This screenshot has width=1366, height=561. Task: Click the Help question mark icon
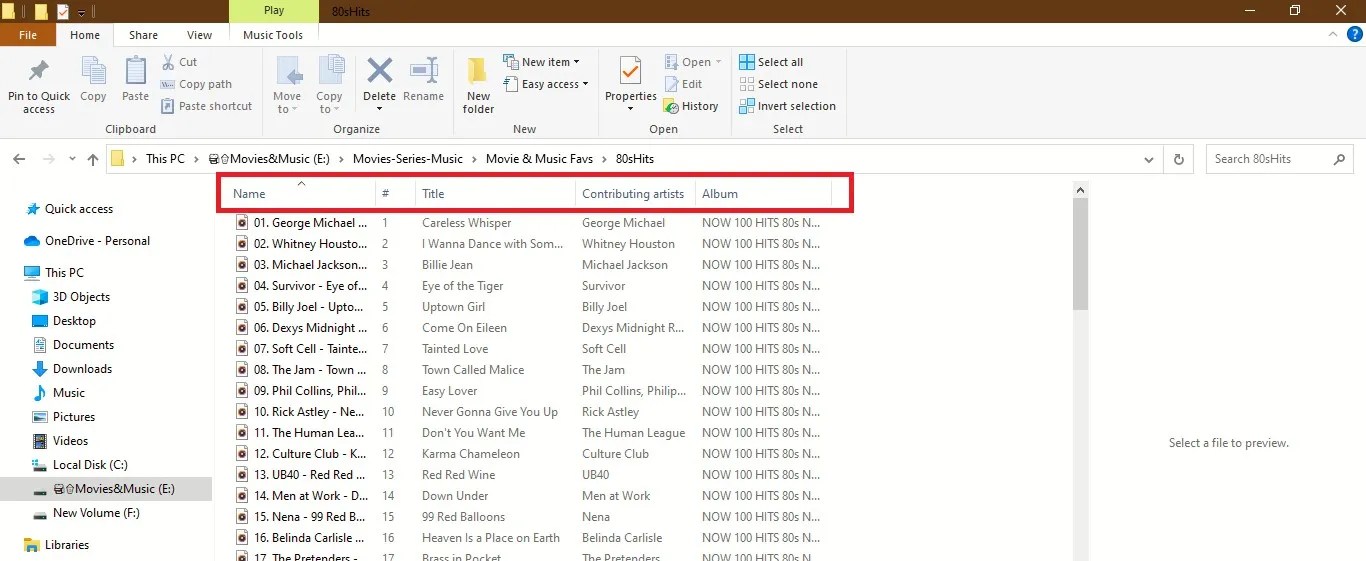point(1355,35)
